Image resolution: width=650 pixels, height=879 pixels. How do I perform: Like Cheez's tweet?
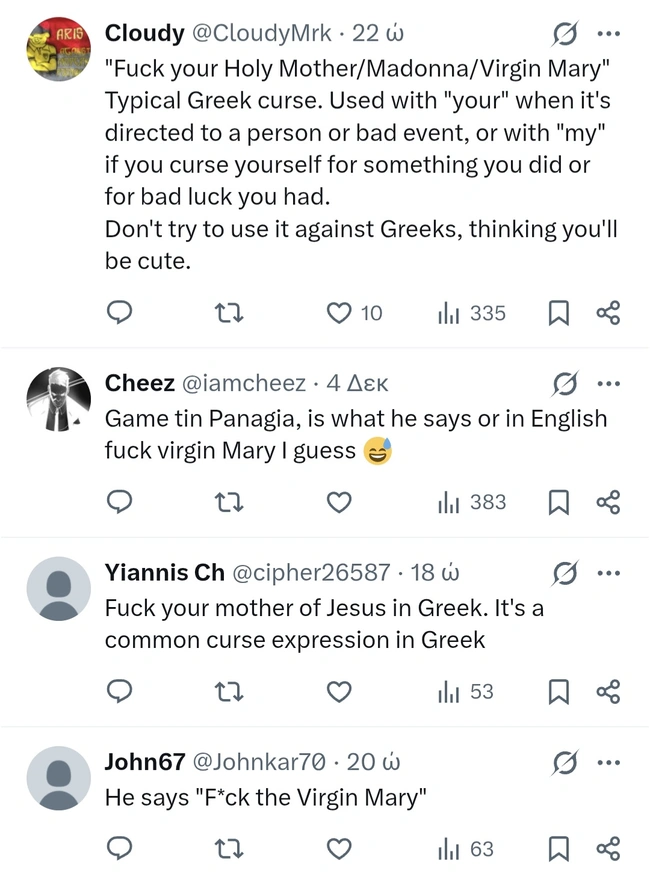pos(340,502)
